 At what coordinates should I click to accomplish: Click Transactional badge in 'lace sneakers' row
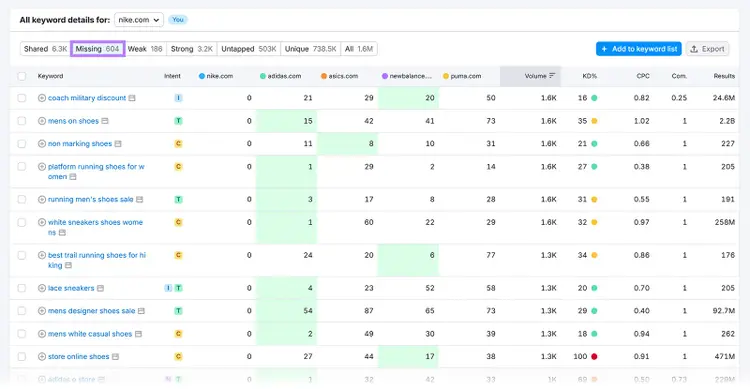point(178,288)
